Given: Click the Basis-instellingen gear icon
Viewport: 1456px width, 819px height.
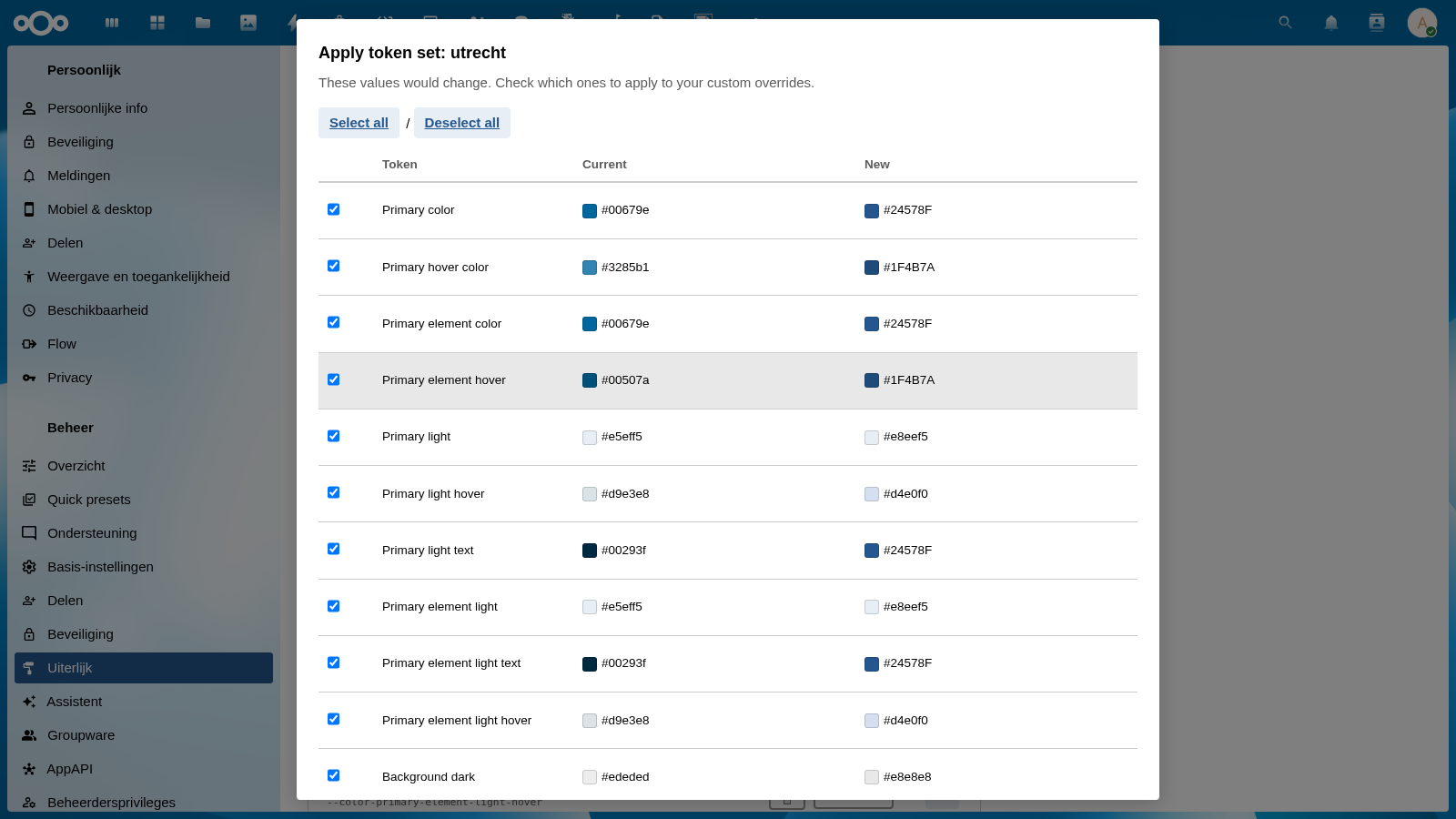Looking at the screenshot, I should click(29, 567).
